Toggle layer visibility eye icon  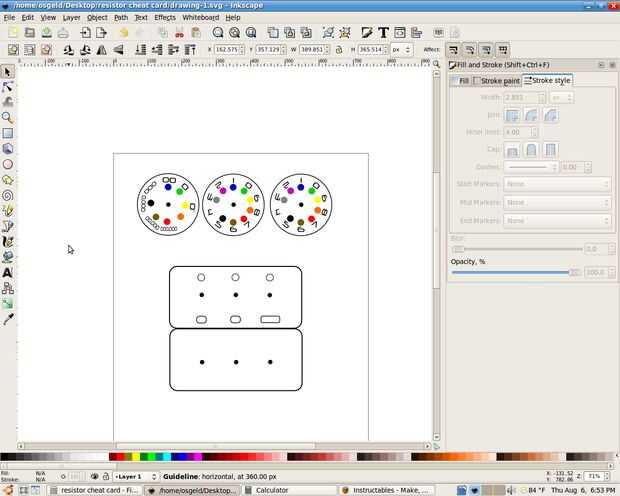(x=95, y=477)
